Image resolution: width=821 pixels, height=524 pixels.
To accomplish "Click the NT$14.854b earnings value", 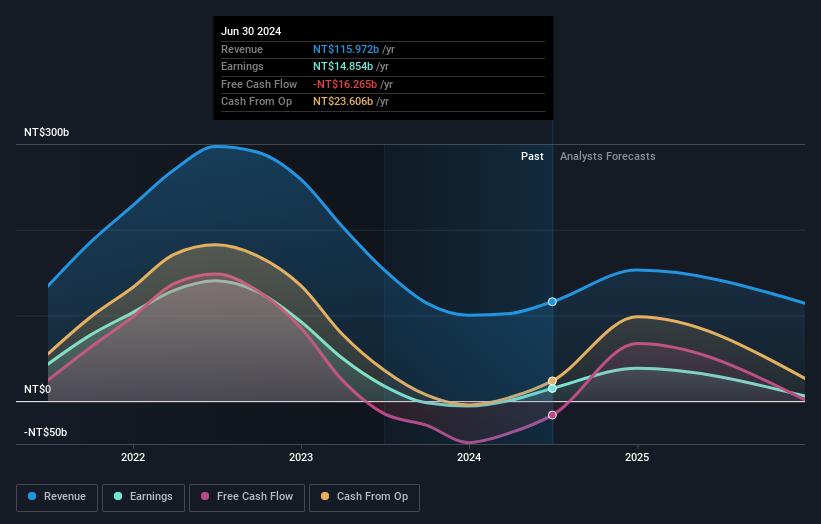I will point(343,66).
